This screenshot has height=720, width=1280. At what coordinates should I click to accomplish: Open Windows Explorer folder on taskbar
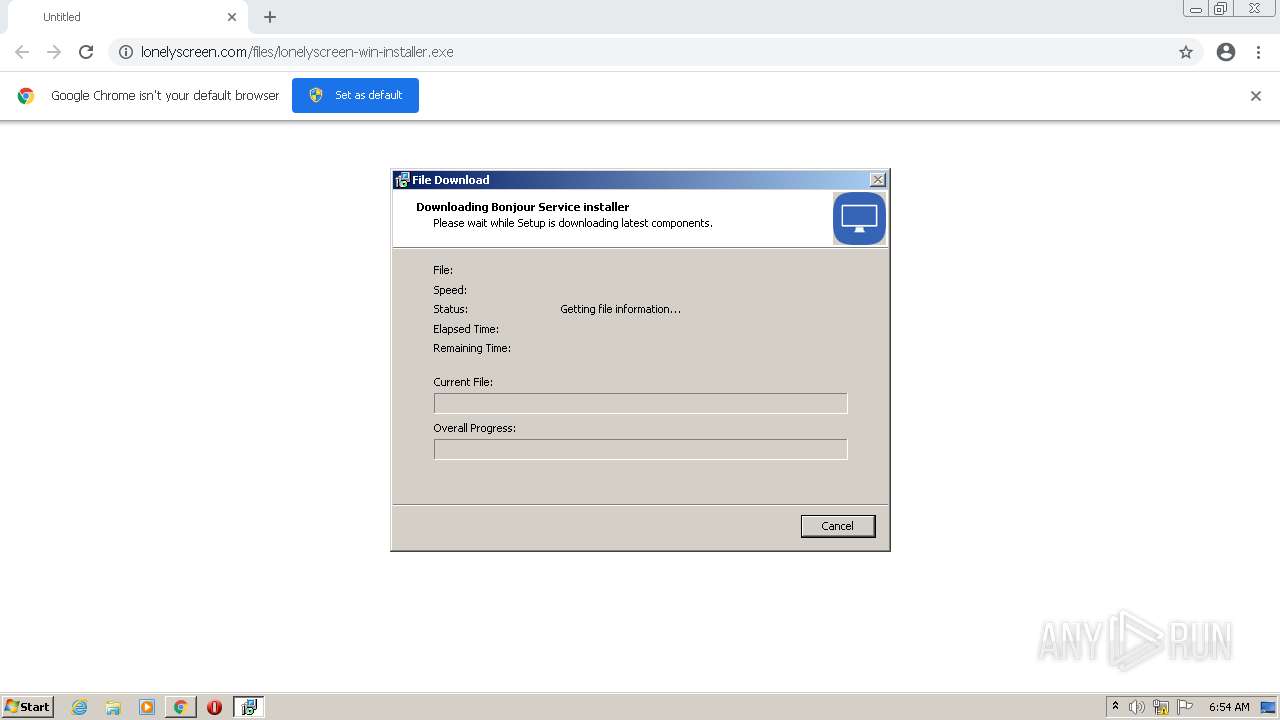coord(113,707)
